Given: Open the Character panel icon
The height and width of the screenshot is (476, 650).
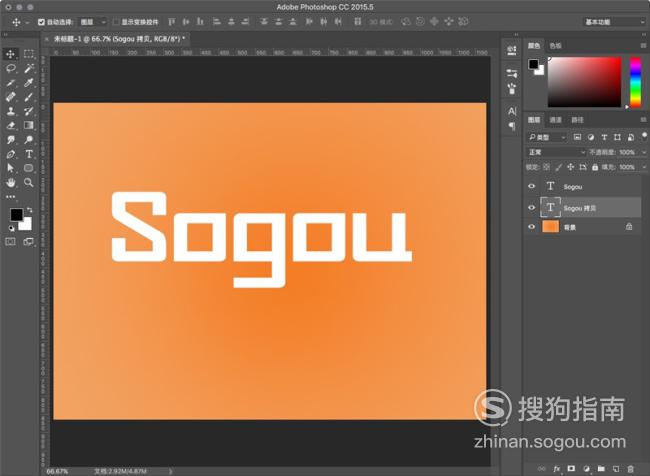Looking at the screenshot, I should [x=512, y=111].
